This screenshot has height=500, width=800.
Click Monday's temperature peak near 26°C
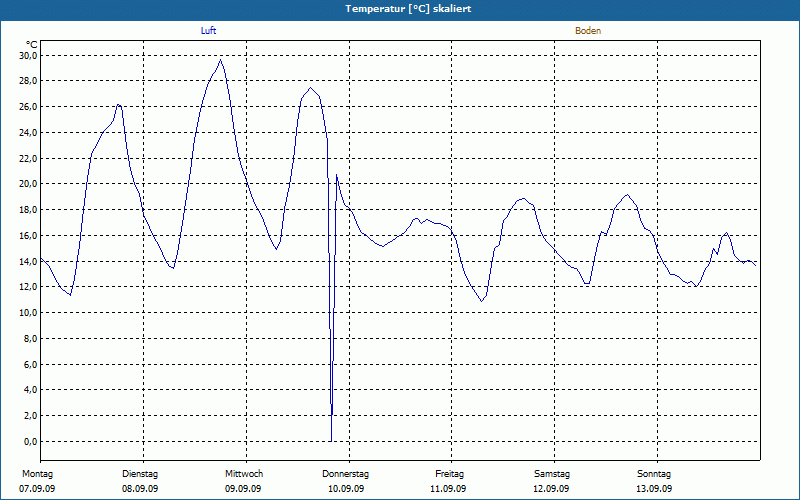point(118,105)
